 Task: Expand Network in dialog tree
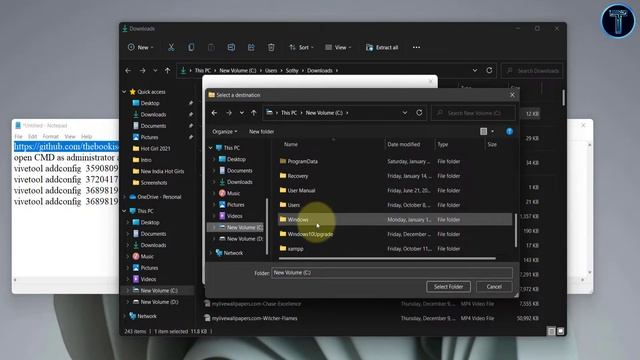[x=211, y=253]
